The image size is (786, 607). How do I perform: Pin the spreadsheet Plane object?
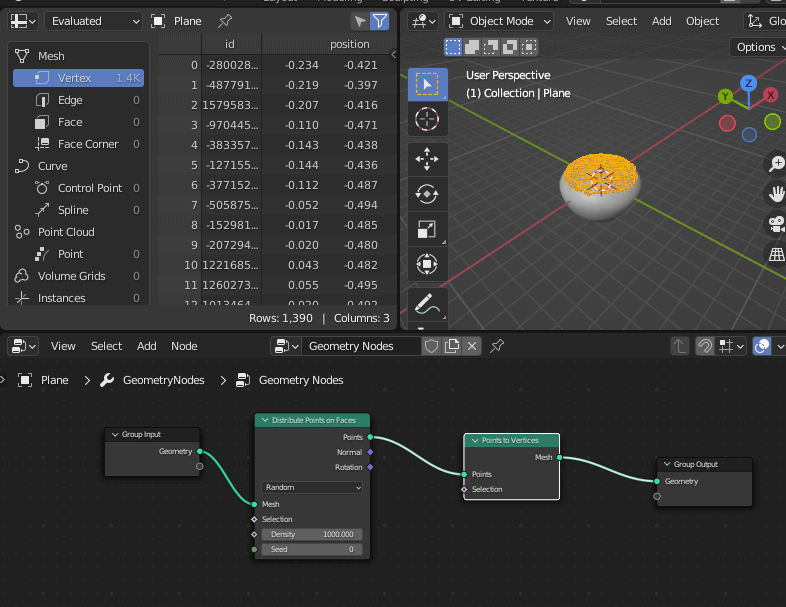coord(225,21)
